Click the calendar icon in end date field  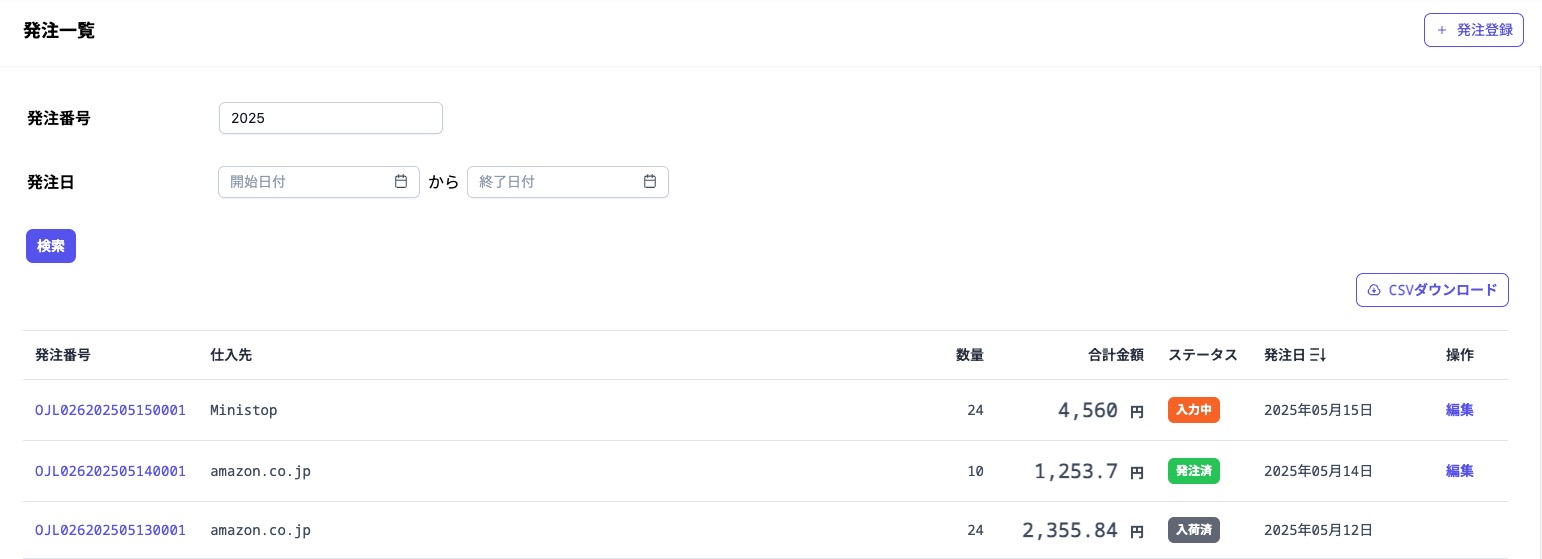tap(650, 182)
